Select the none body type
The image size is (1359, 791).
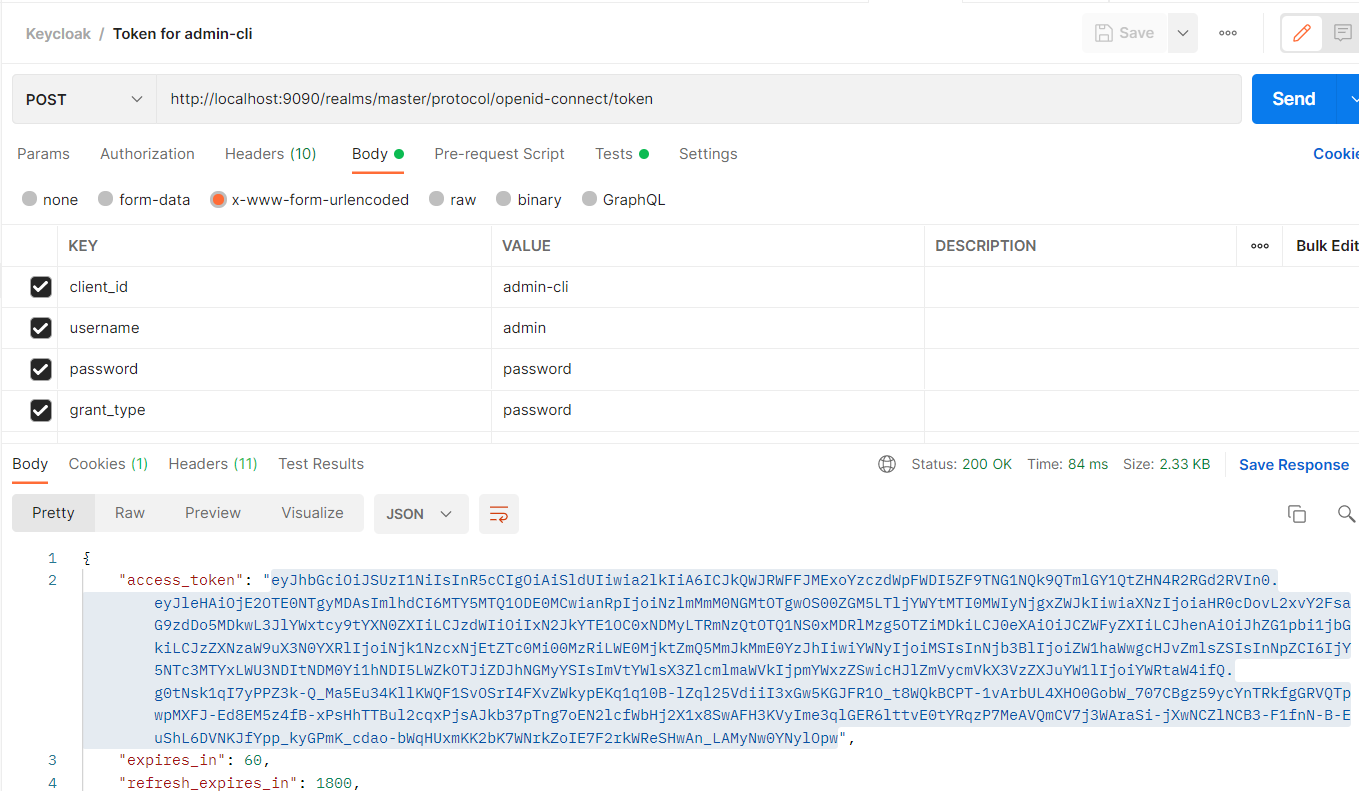click(30, 199)
